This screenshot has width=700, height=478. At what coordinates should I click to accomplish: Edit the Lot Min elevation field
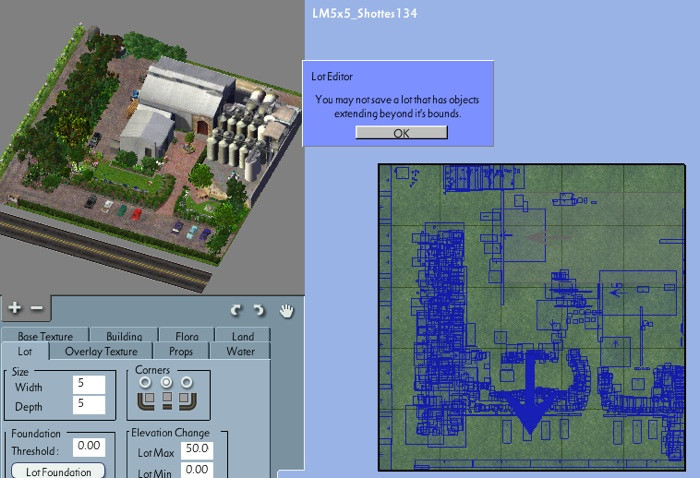click(197, 470)
